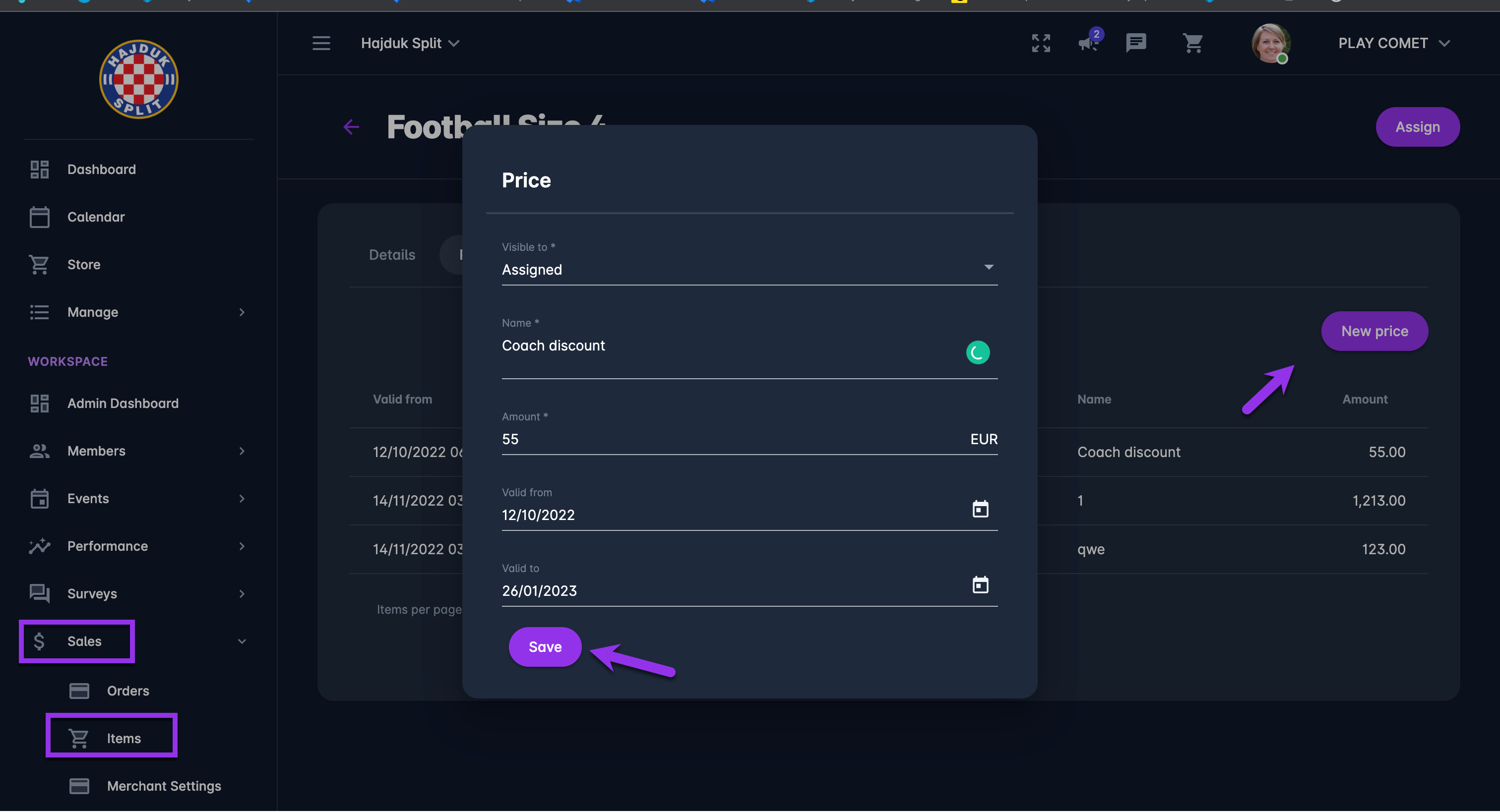Open Merchant Settings in the sidebar
This screenshot has width=1500, height=812.
click(164, 786)
